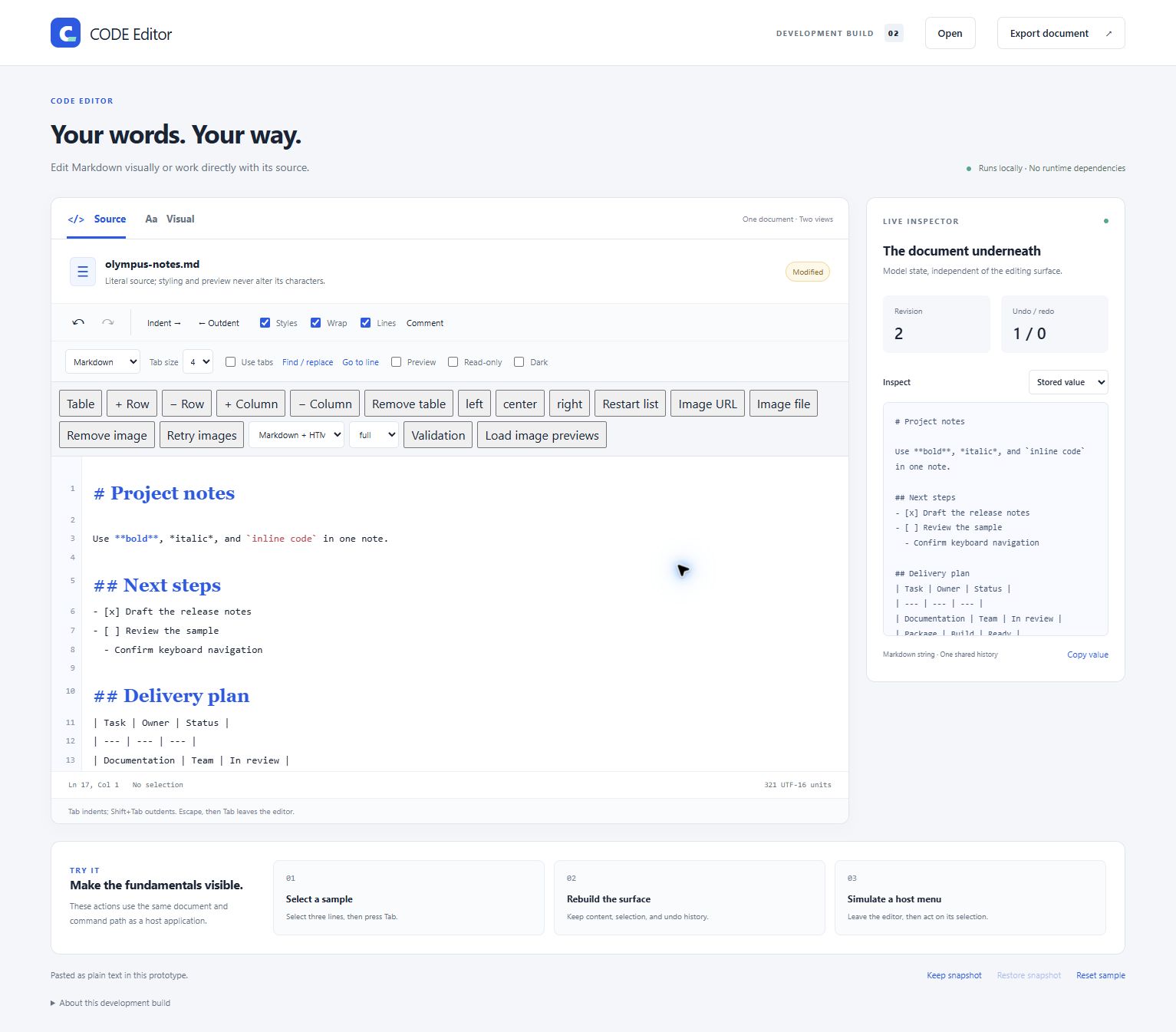The image size is (1176, 1032).
Task: Click the Load image previews button
Action: [542, 435]
